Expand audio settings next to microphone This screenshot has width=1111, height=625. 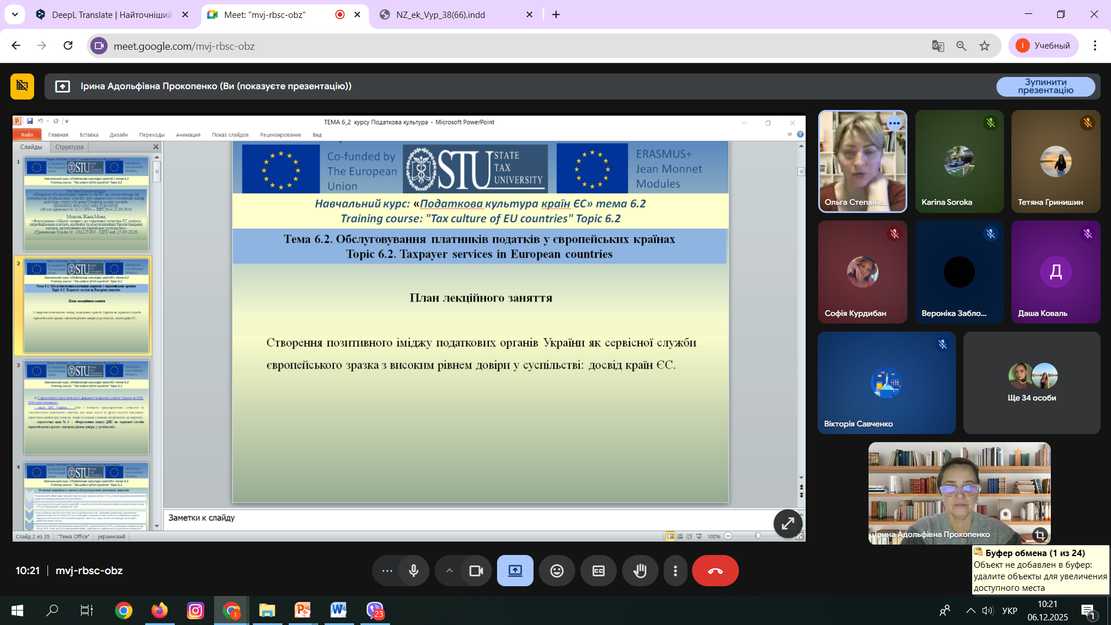click(387, 570)
